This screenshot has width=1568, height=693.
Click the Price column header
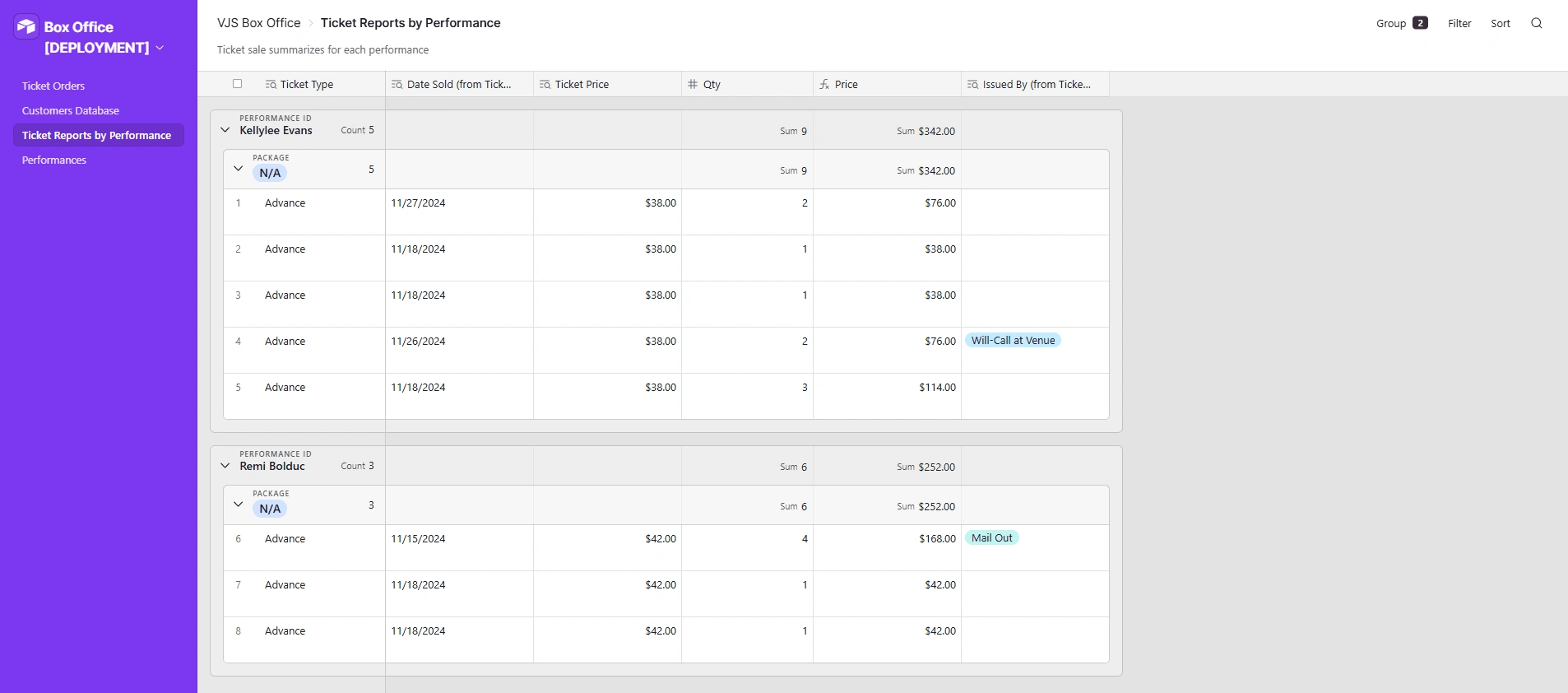[887, 84]
